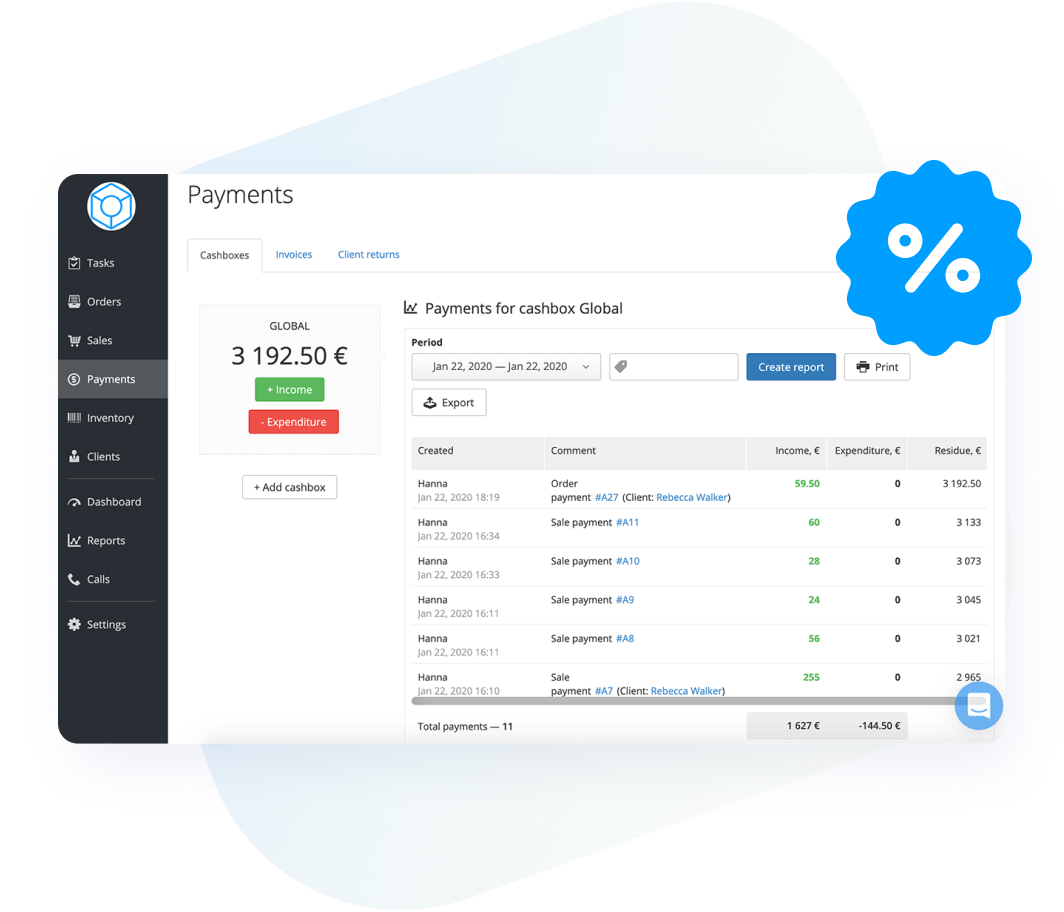The width and height of the screenshot is (1064, 912).
Task: Click the app logo in sidebar
Action: point(111,207)
